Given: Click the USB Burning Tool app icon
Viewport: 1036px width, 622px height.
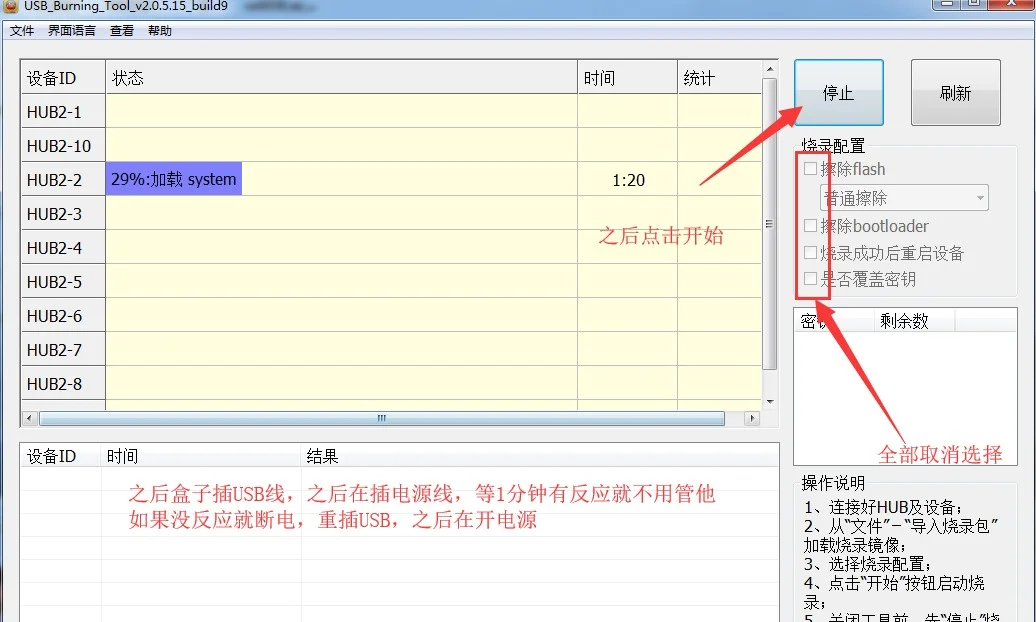Looking at the screenshot, I should click(x=10, y=6).
